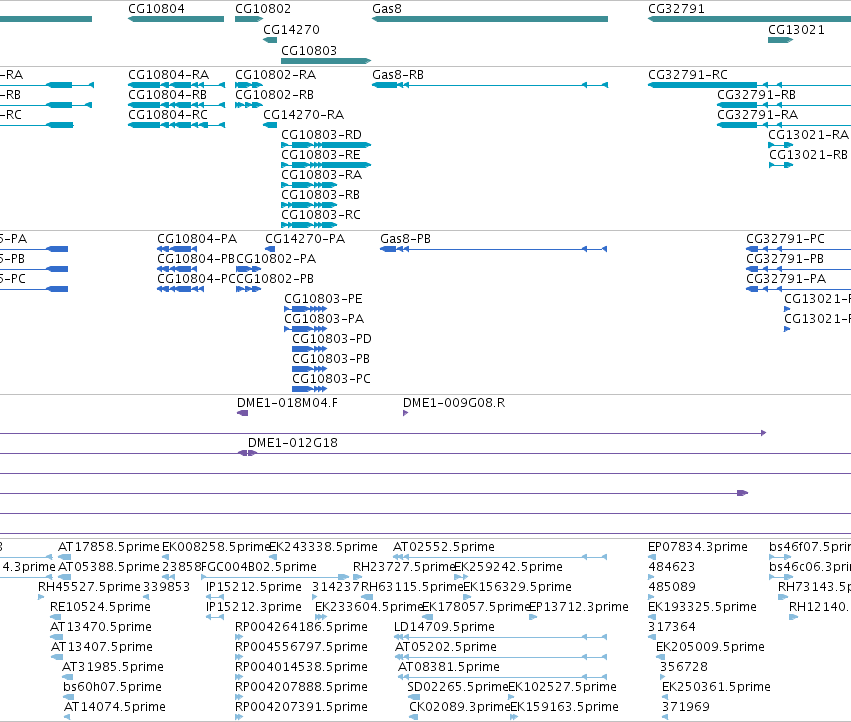The height and width of the screenshot is (722, 851).
Task: Click EST bs60h07.5prime label
Action: coord(112,687)
